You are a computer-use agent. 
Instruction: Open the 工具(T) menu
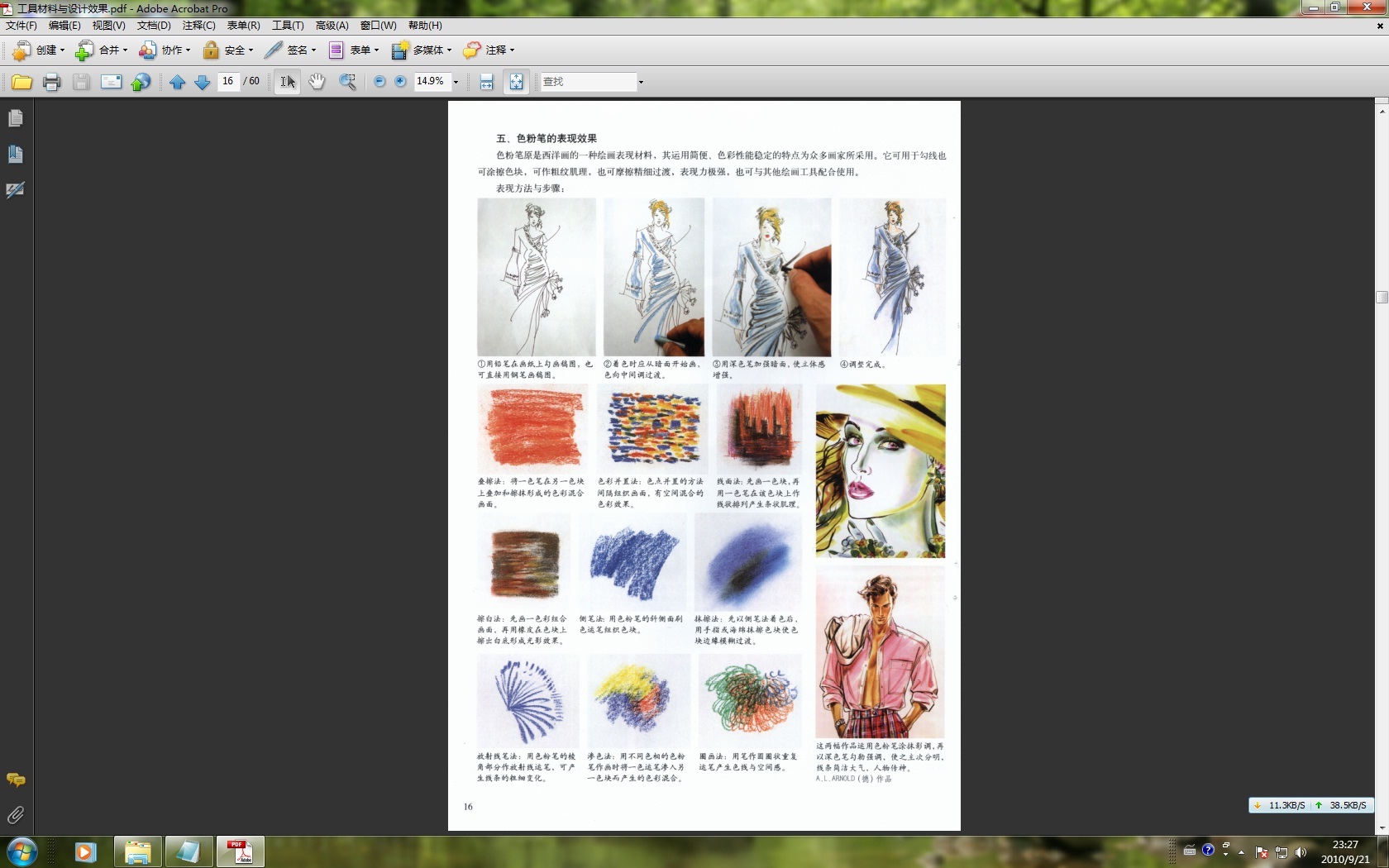[288, 26]
